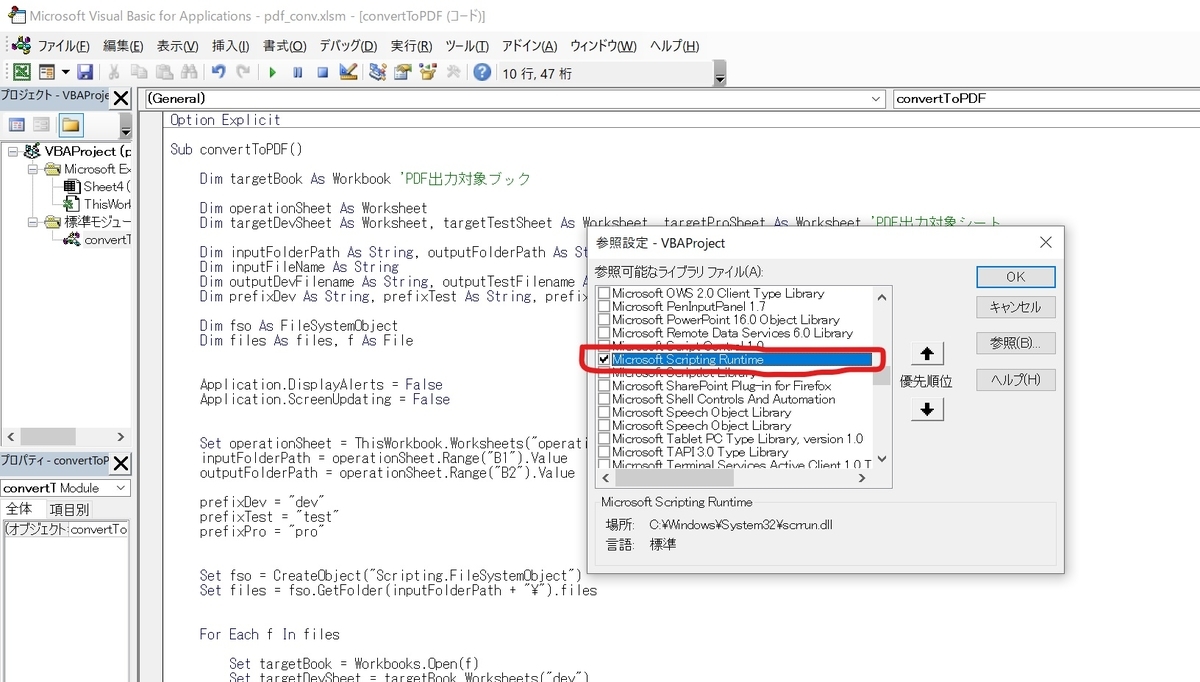Open the 挿入(I) menu

231,46
